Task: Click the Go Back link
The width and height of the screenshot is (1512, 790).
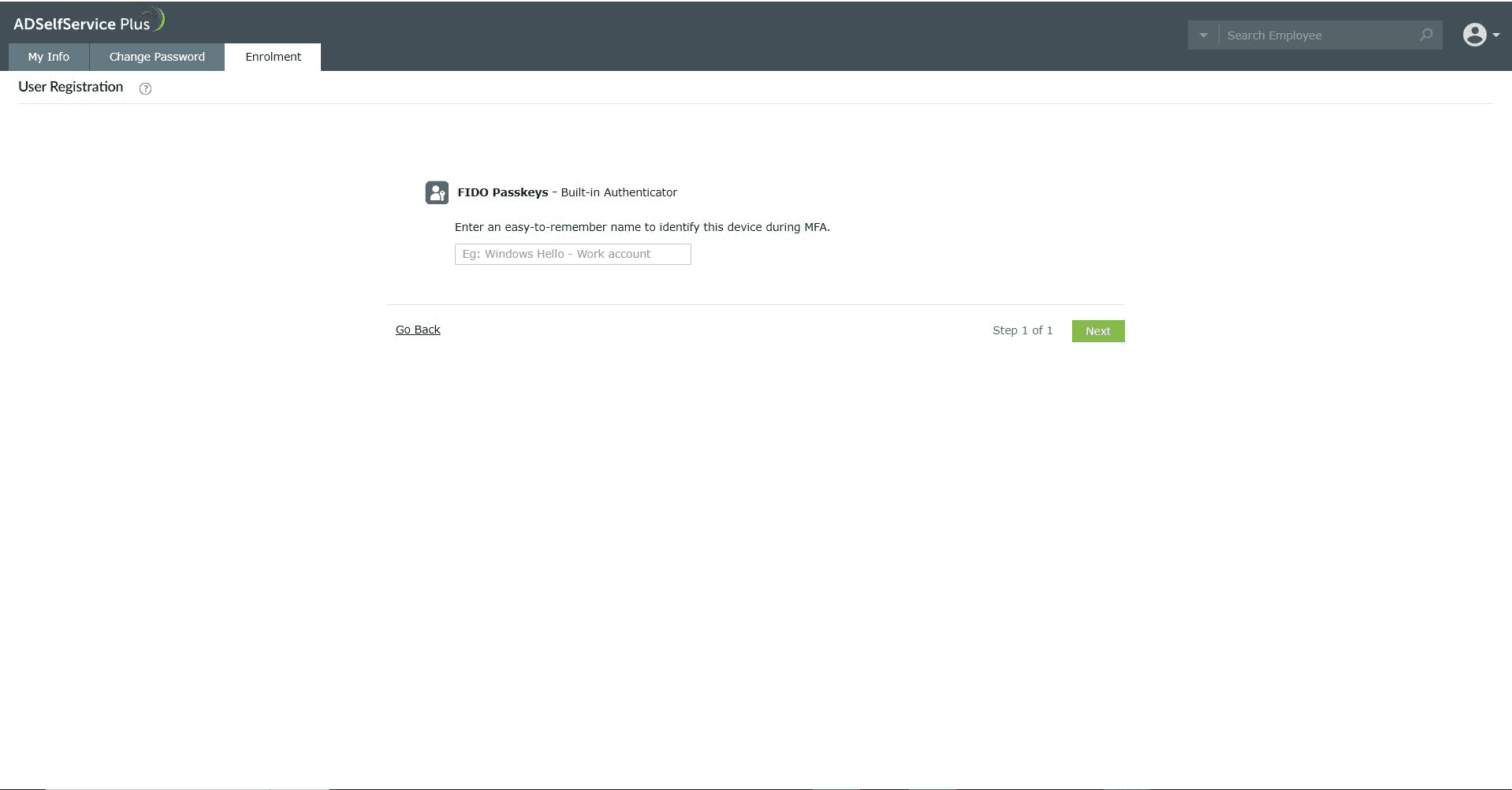Action: 418,329
